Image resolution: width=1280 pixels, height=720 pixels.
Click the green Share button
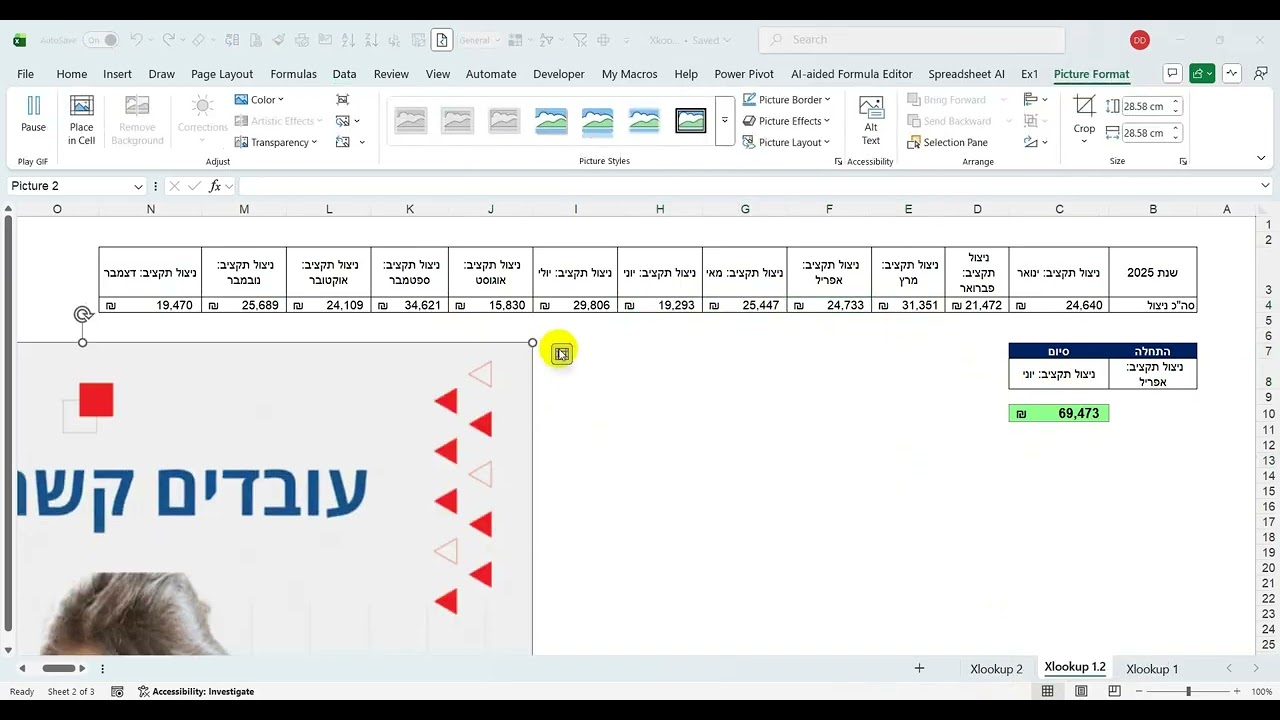[x=1202, y=73]
